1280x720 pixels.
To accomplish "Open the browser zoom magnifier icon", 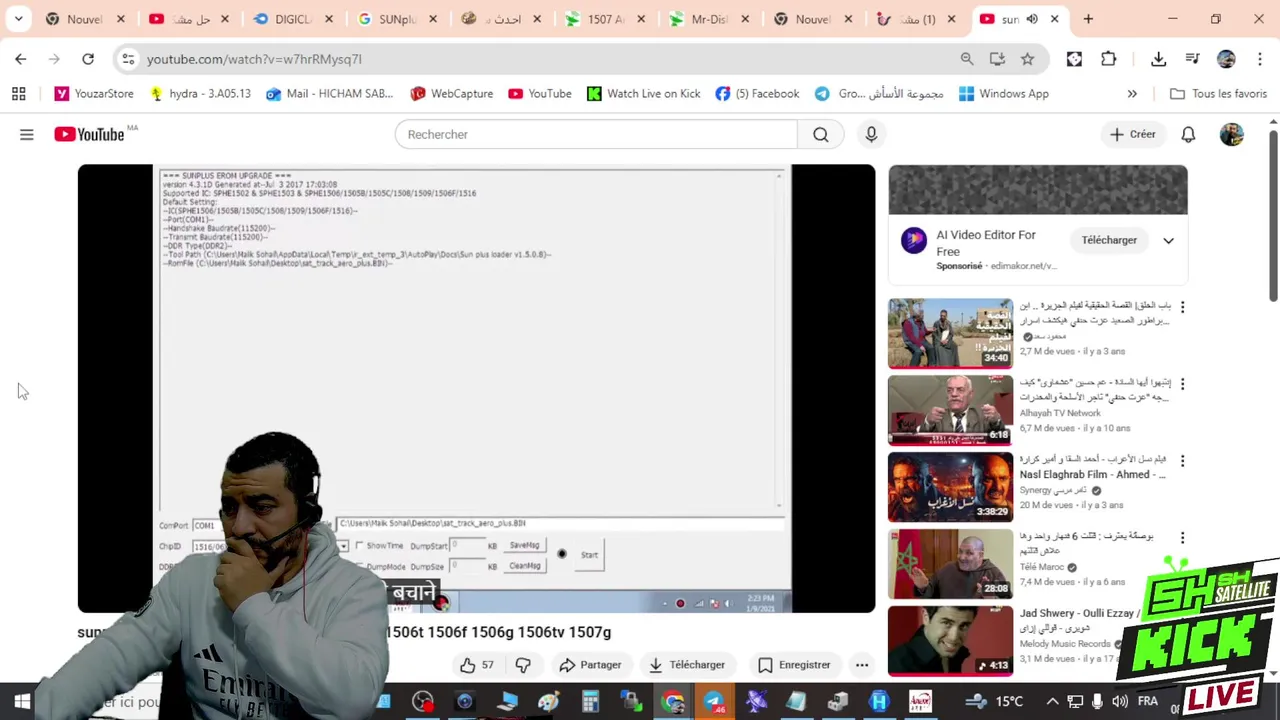I will (x=967, y=59).
